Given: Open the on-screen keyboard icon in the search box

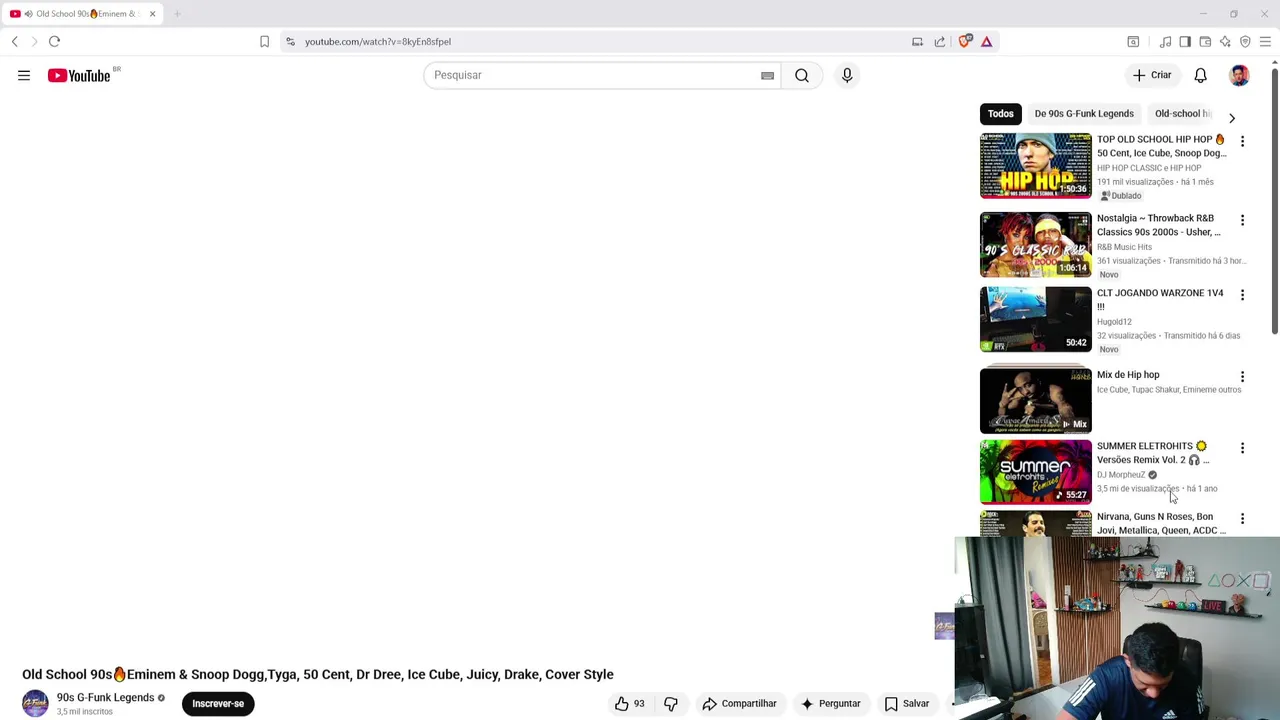Looking at the screenshot, I should coord(767,75).
